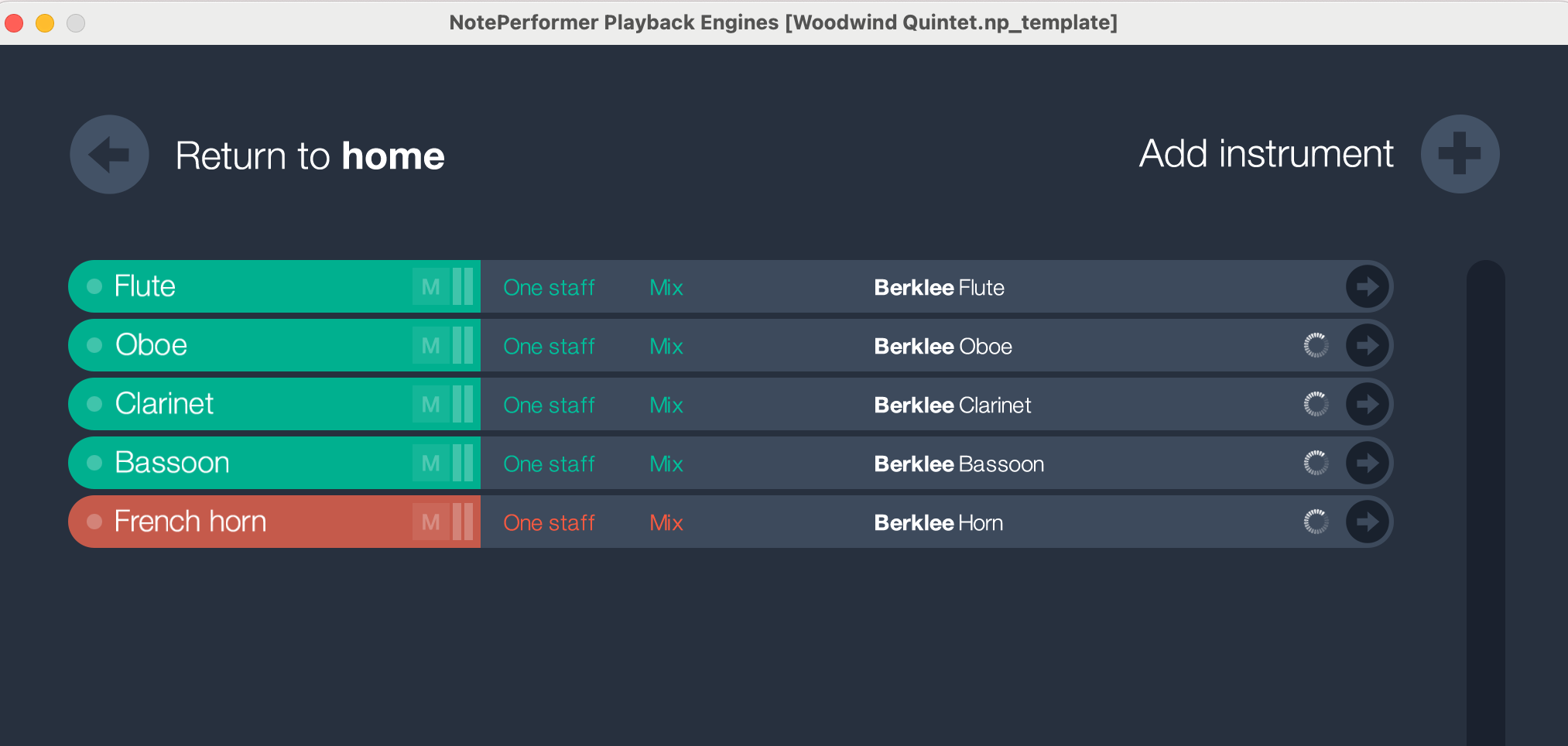Click the French horn row arrow icon

[1367, 522]
